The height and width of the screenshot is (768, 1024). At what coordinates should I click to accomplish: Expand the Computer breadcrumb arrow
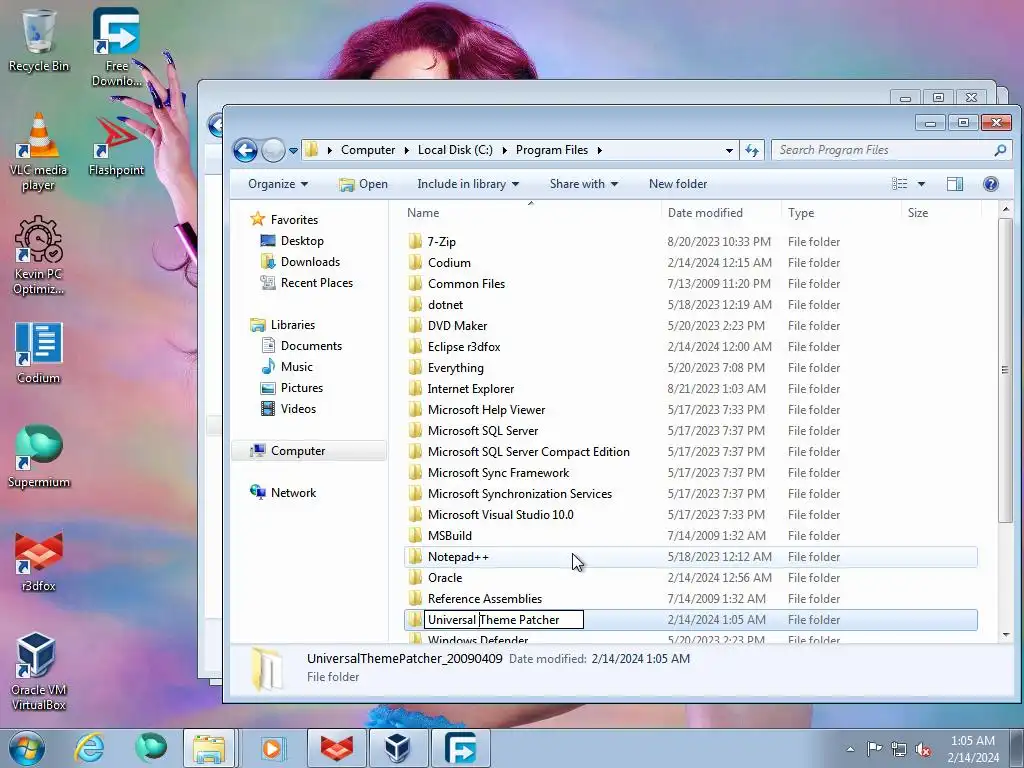click(406, 150)
